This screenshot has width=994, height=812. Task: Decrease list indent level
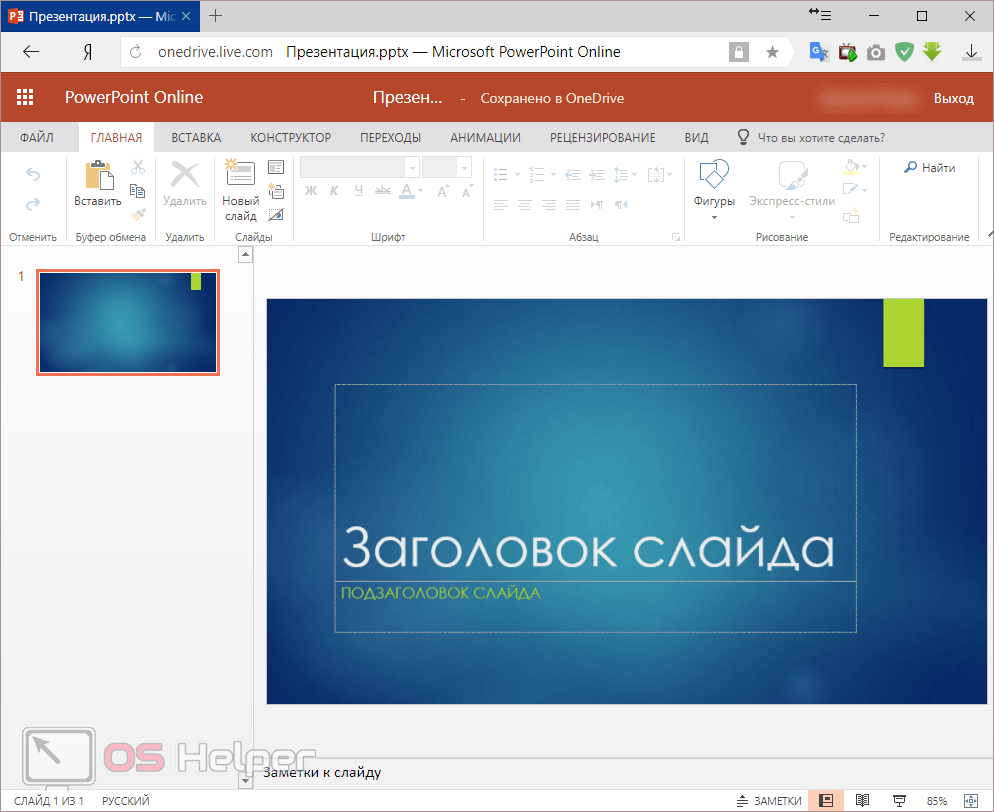(573, 174)
